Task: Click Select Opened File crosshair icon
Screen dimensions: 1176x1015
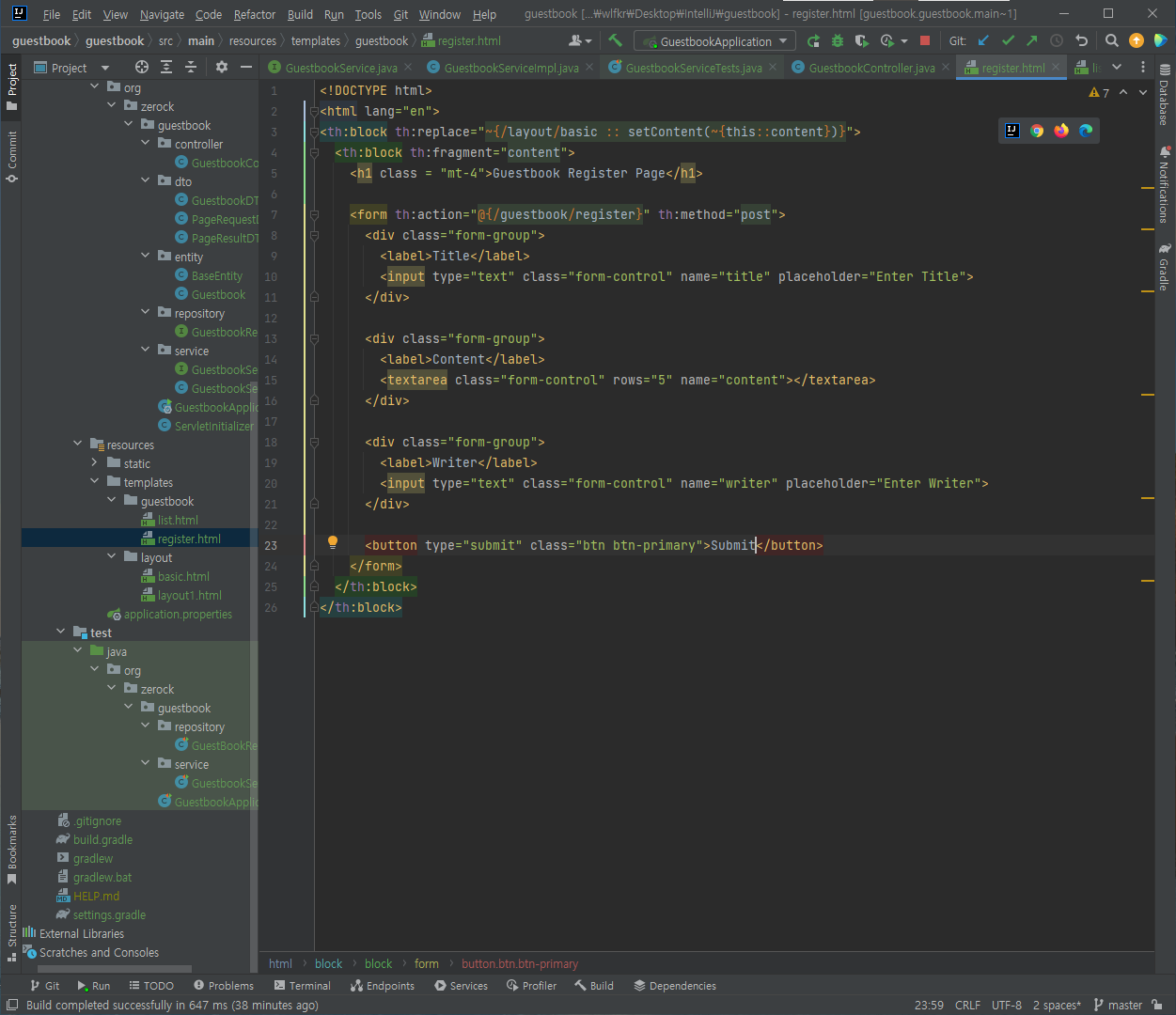Action: click(x=142, y=67)
